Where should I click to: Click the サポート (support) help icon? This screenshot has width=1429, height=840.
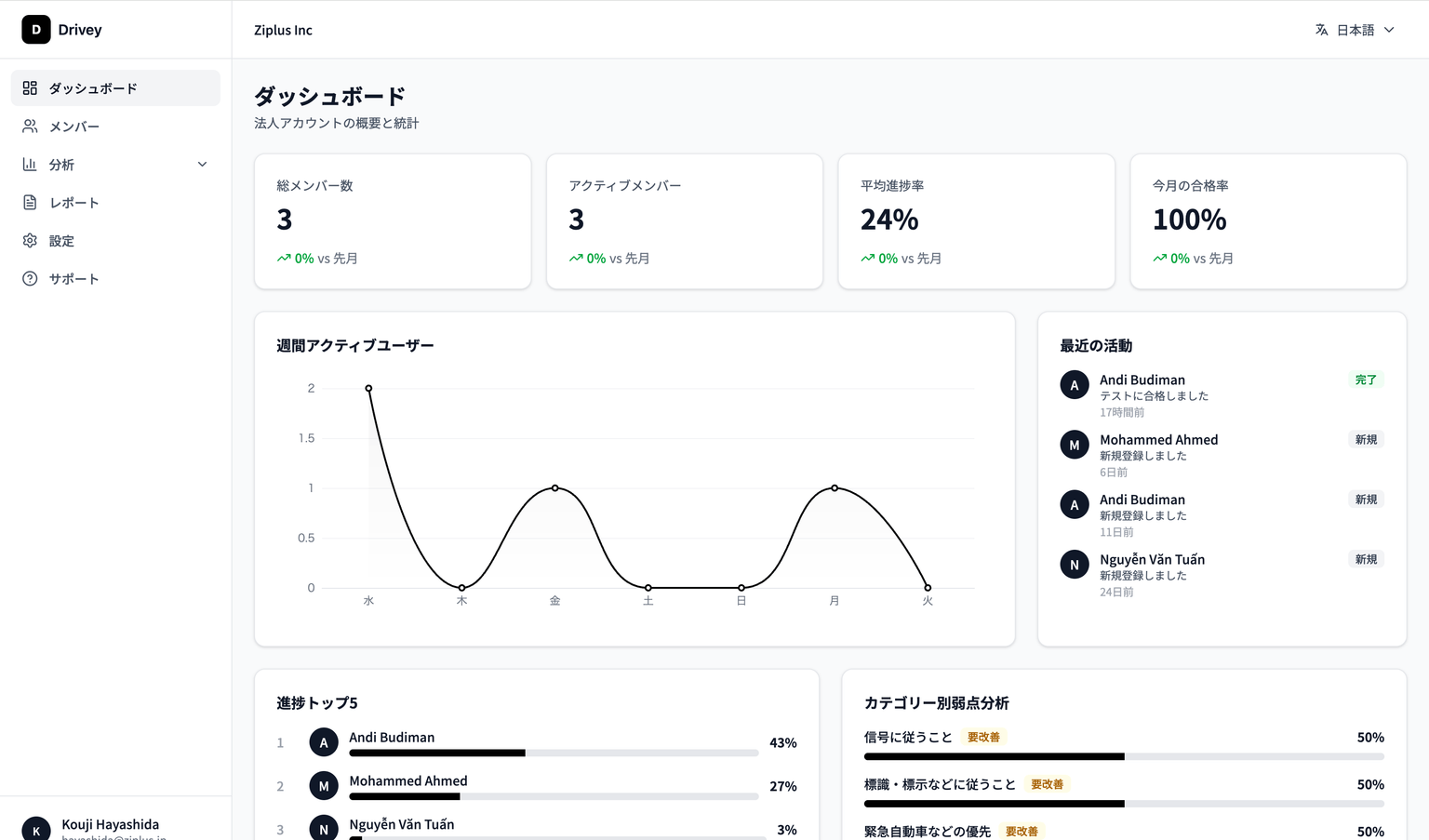point(29,278)
